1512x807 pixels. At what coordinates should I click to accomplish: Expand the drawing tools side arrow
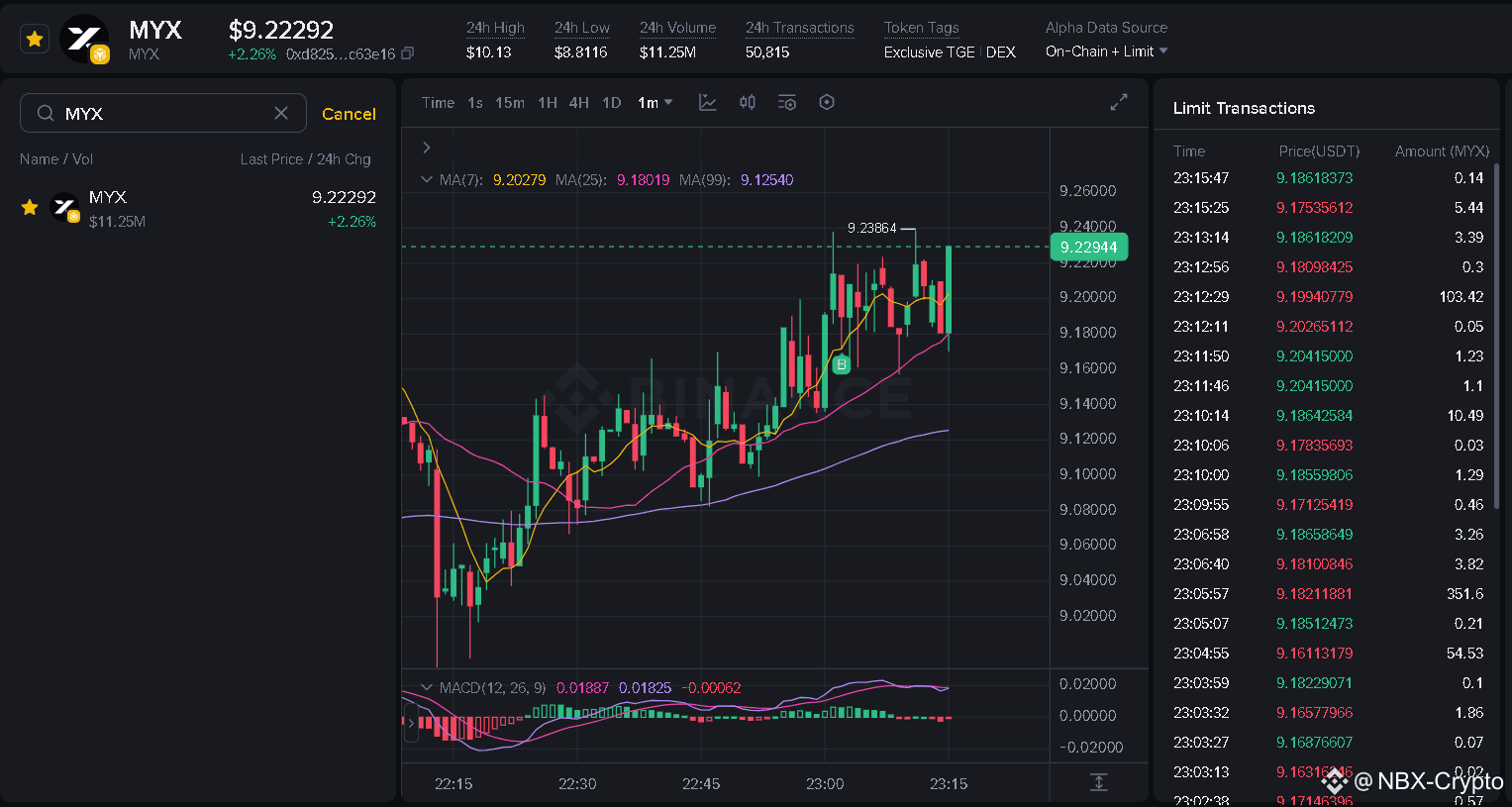click(427, 148)
